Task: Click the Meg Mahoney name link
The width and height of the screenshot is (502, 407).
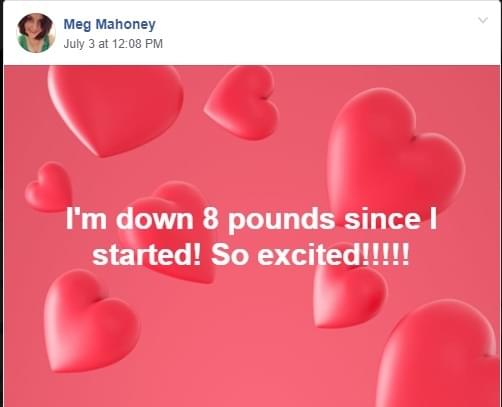Action: click(109, 24)
